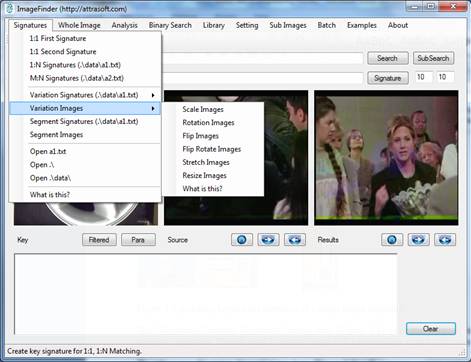
Task: Open the Signatures menu
Action: pos(30,25)
